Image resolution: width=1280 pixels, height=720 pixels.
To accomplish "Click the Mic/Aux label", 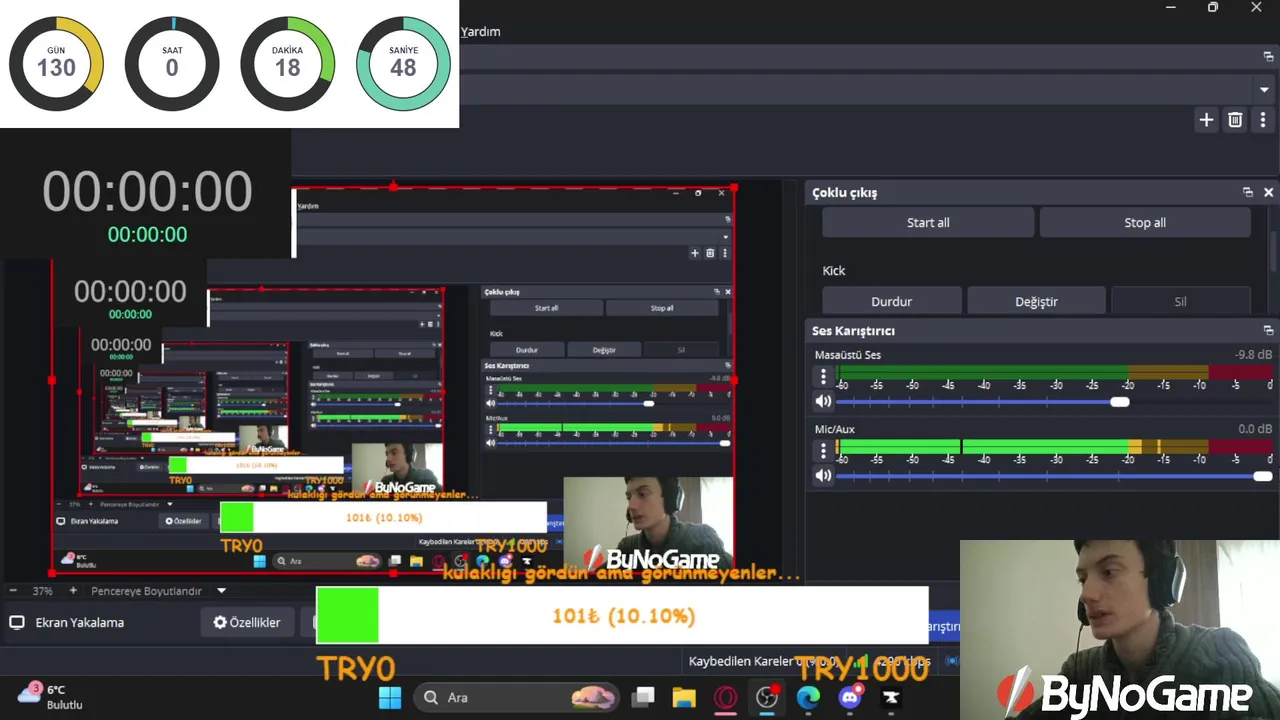I will point(835,429).
